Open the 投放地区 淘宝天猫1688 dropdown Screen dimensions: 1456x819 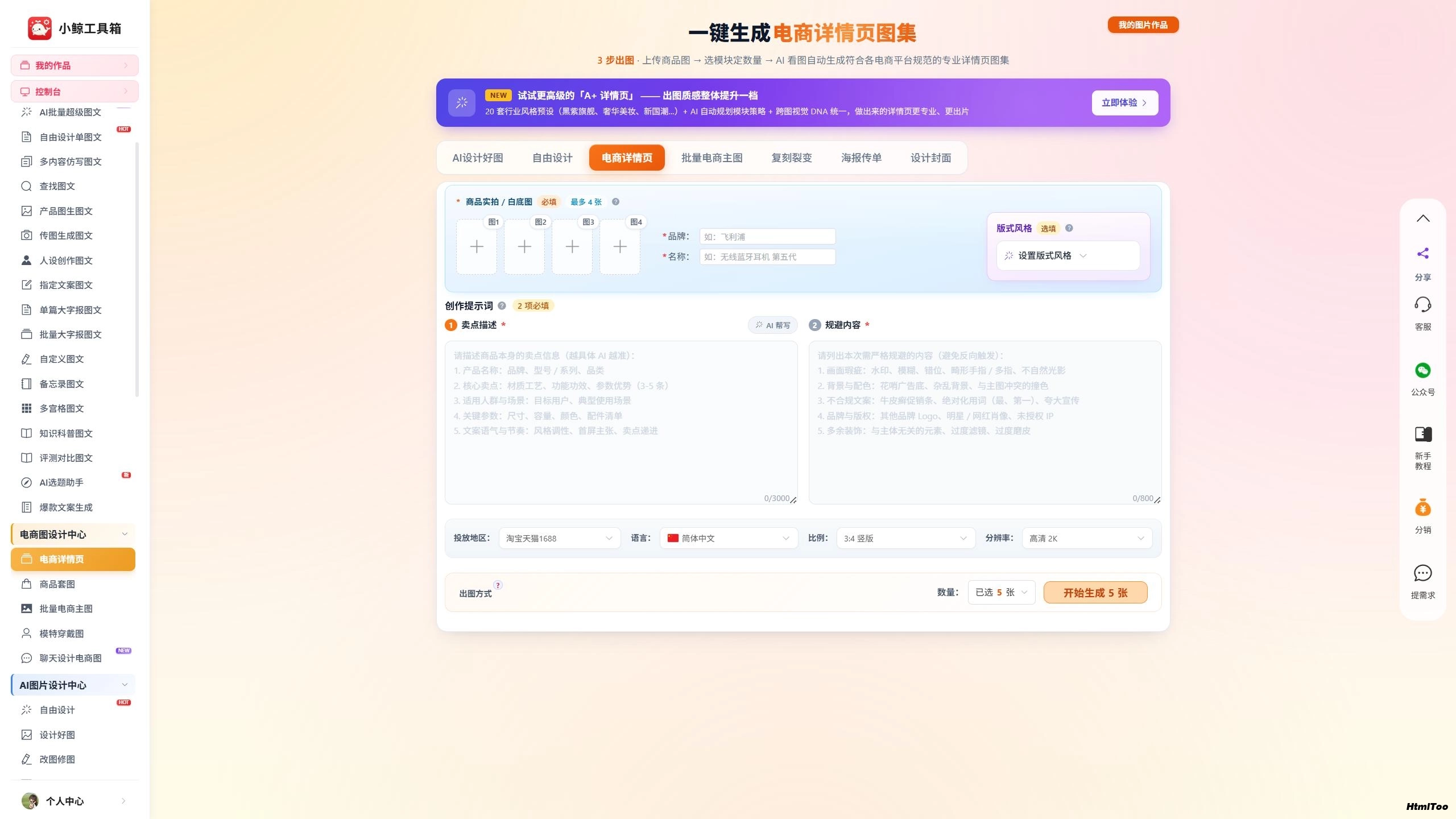[559, 538]
